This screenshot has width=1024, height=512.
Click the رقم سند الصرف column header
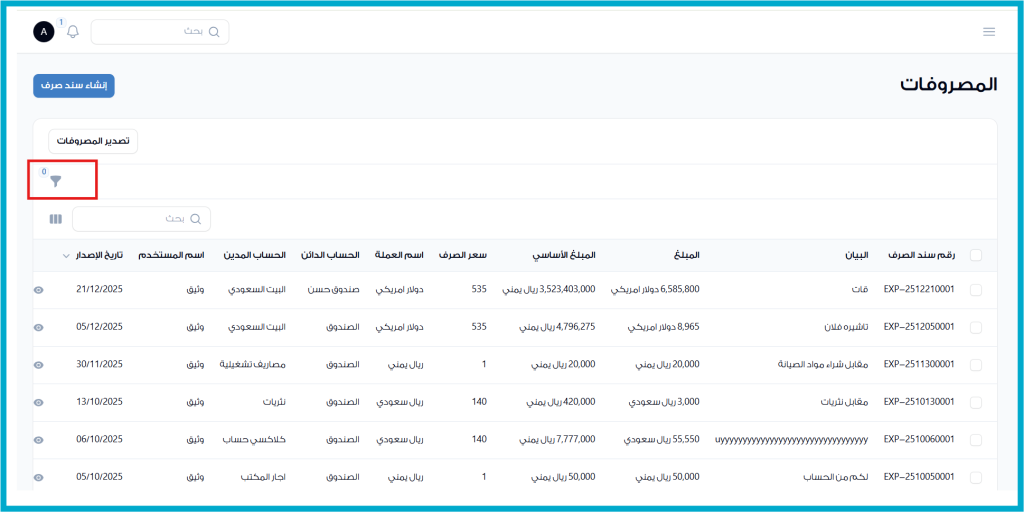point(919,255)
